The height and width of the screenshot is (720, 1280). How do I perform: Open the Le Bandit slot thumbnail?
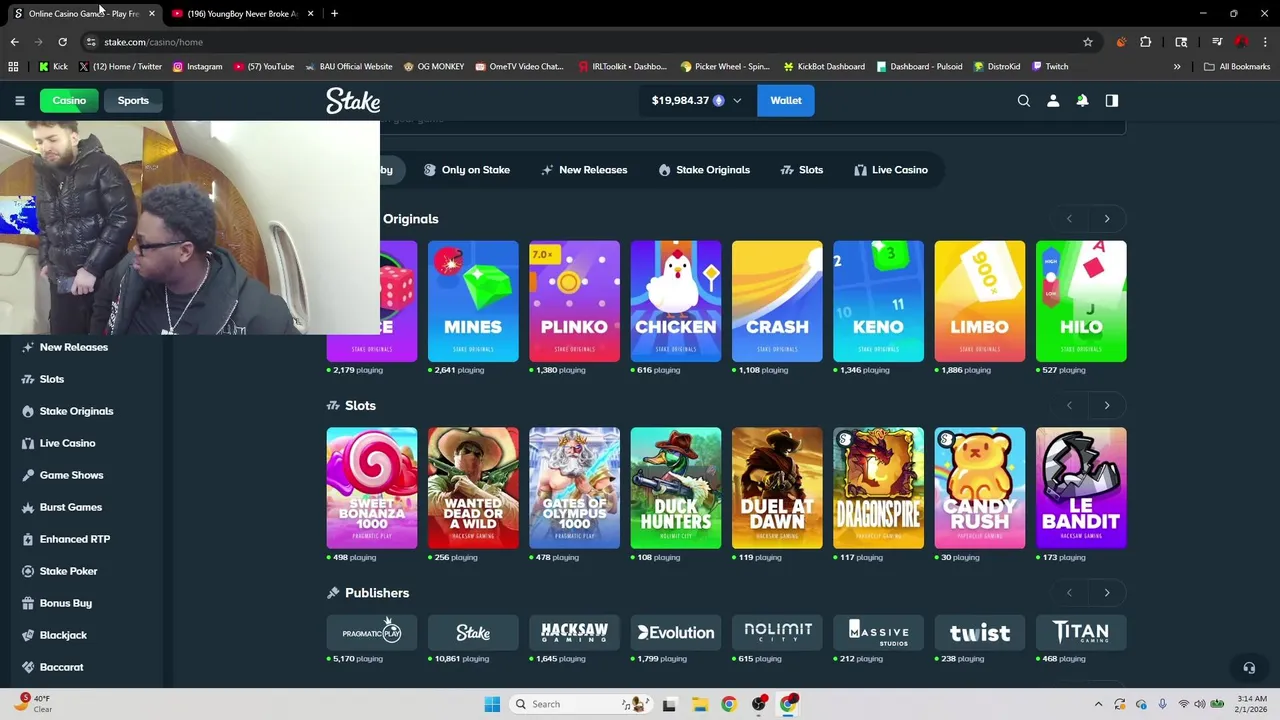point(1081,488)
